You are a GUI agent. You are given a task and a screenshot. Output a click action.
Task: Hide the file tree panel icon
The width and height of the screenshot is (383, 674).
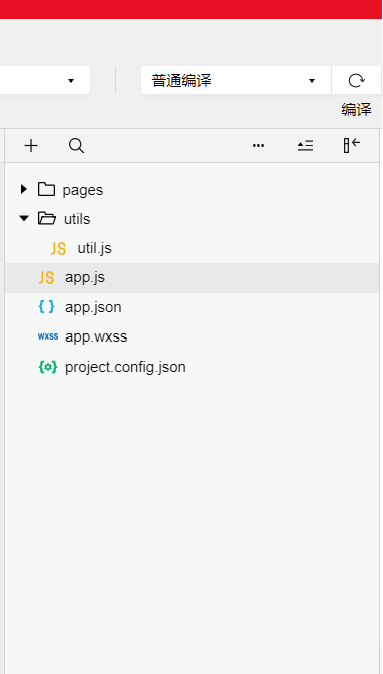352,145
